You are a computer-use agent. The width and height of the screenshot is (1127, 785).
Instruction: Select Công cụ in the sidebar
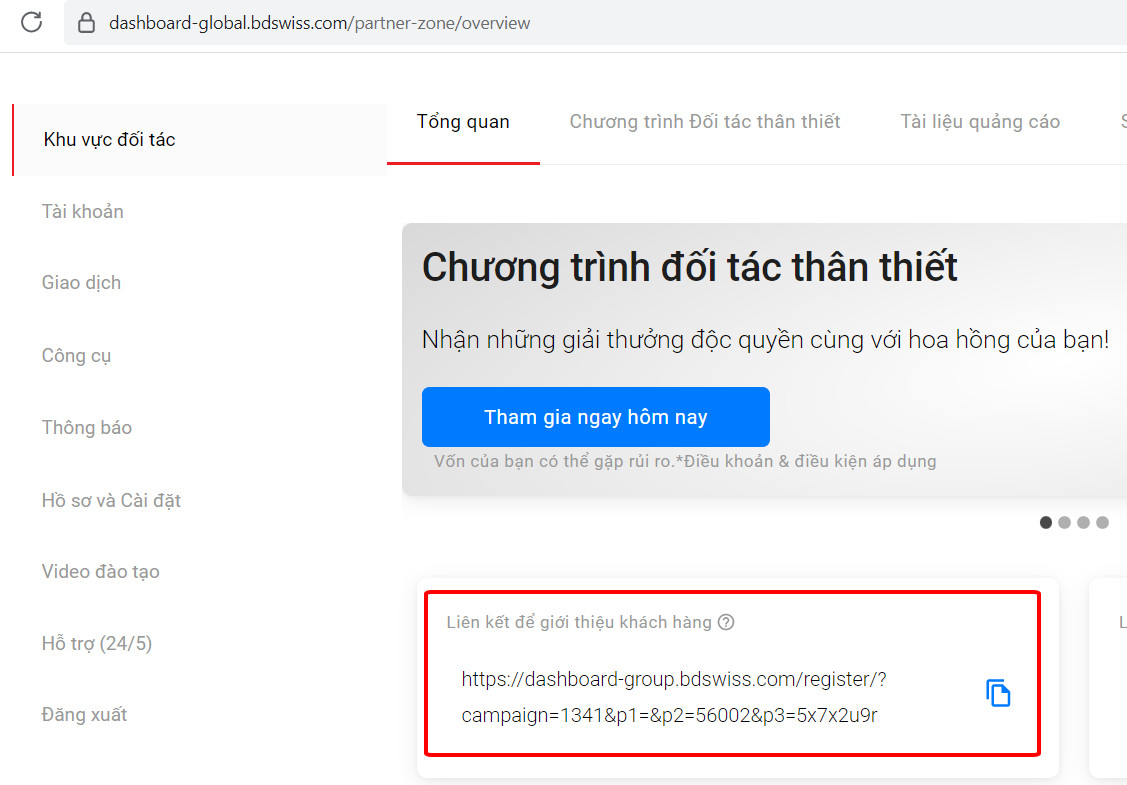76,356
